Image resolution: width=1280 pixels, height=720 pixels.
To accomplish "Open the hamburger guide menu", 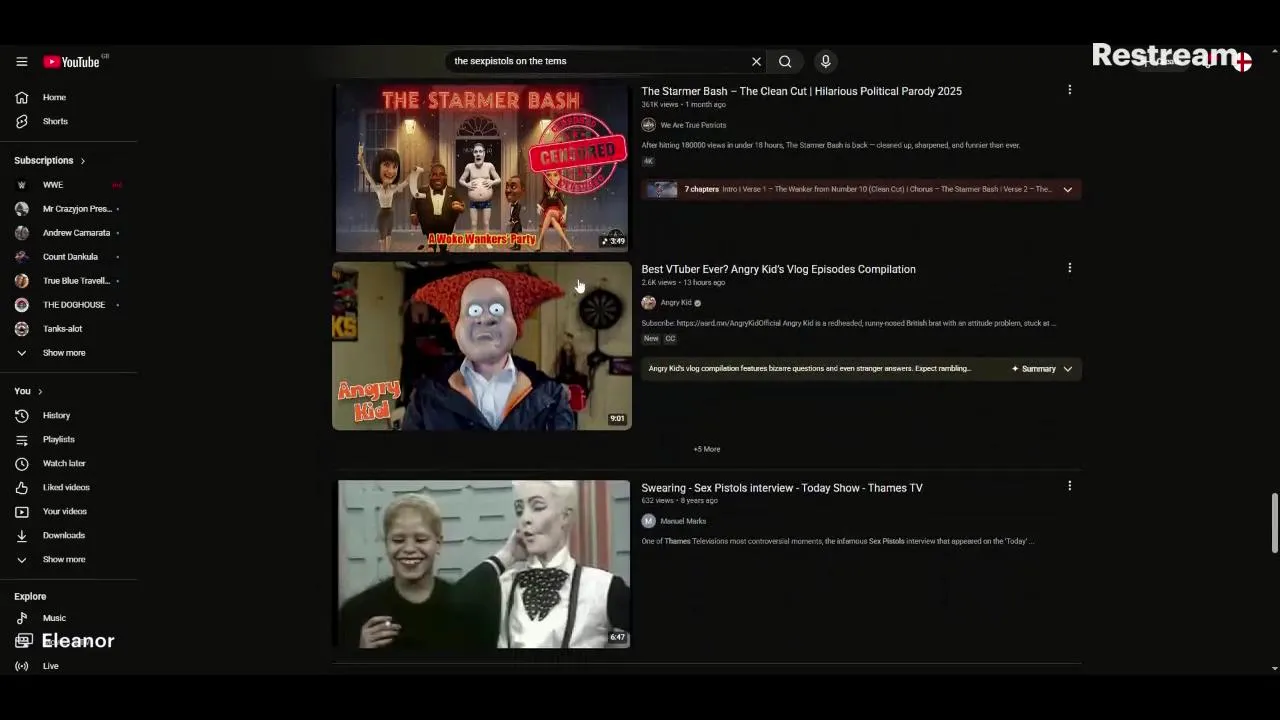I will click(21, 61).
